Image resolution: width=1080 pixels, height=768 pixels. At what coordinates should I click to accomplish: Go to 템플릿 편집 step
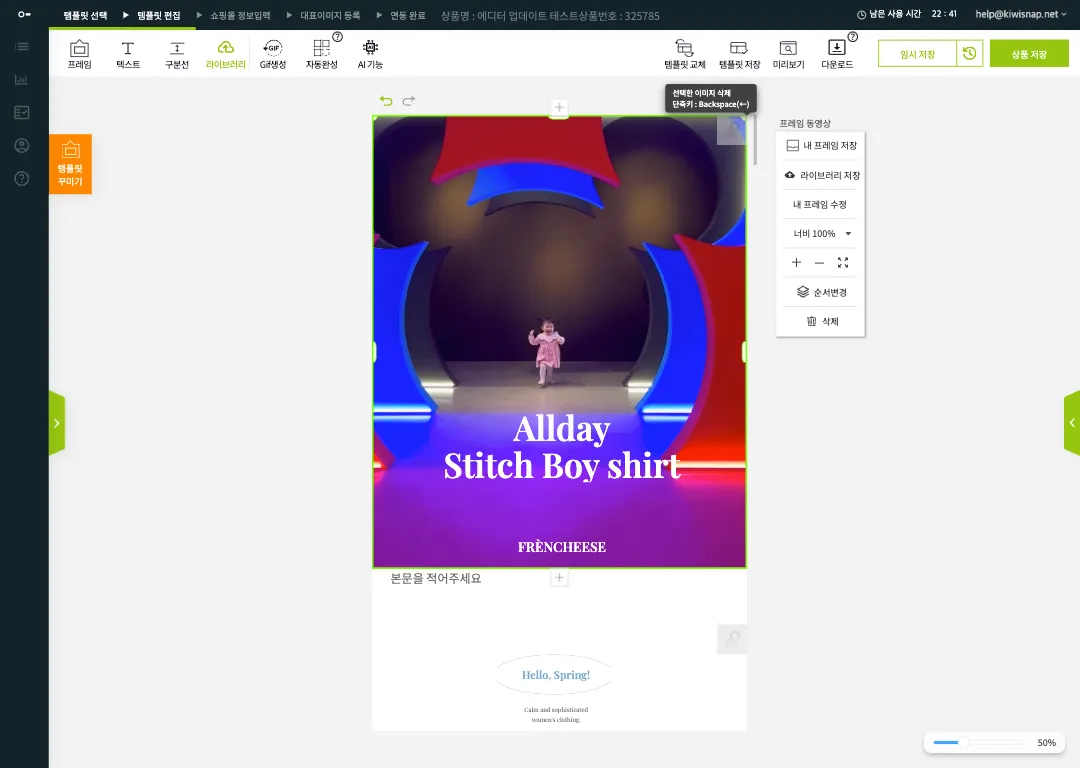pyautogui.click(x=159, y=15)
